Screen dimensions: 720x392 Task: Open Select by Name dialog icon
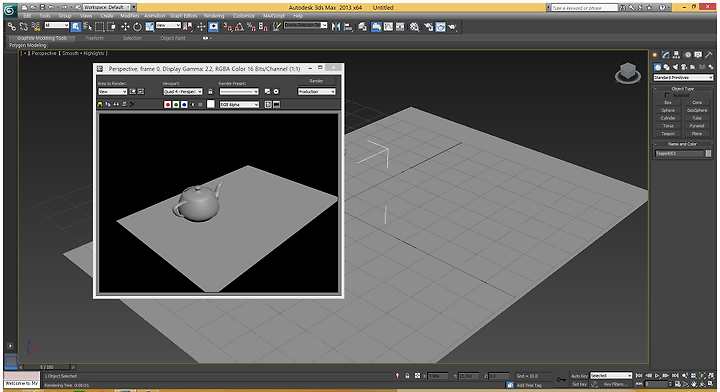(87, 27)
